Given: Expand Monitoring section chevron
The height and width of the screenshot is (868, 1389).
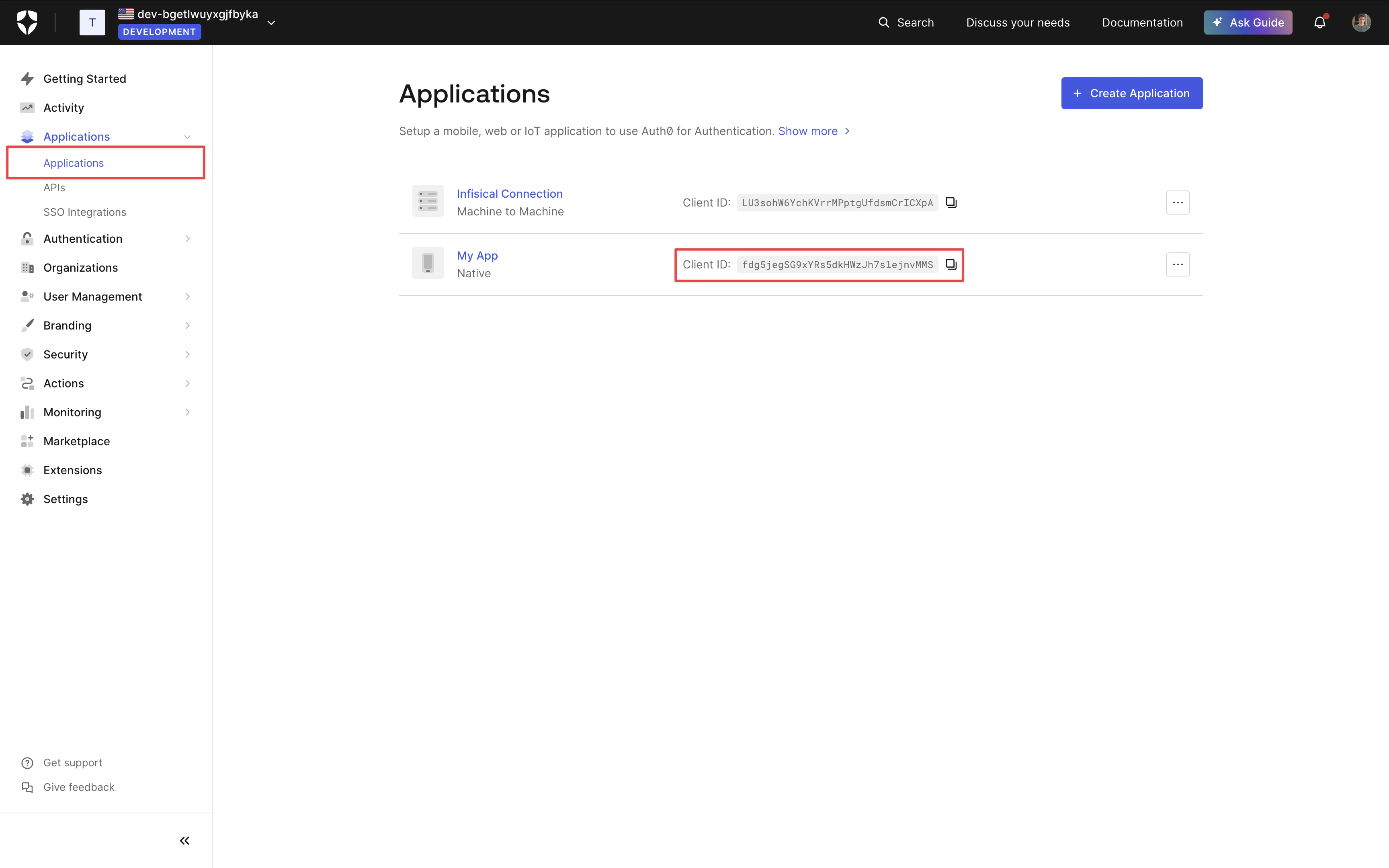Looking at the screenshot, I should click(187, 412).
